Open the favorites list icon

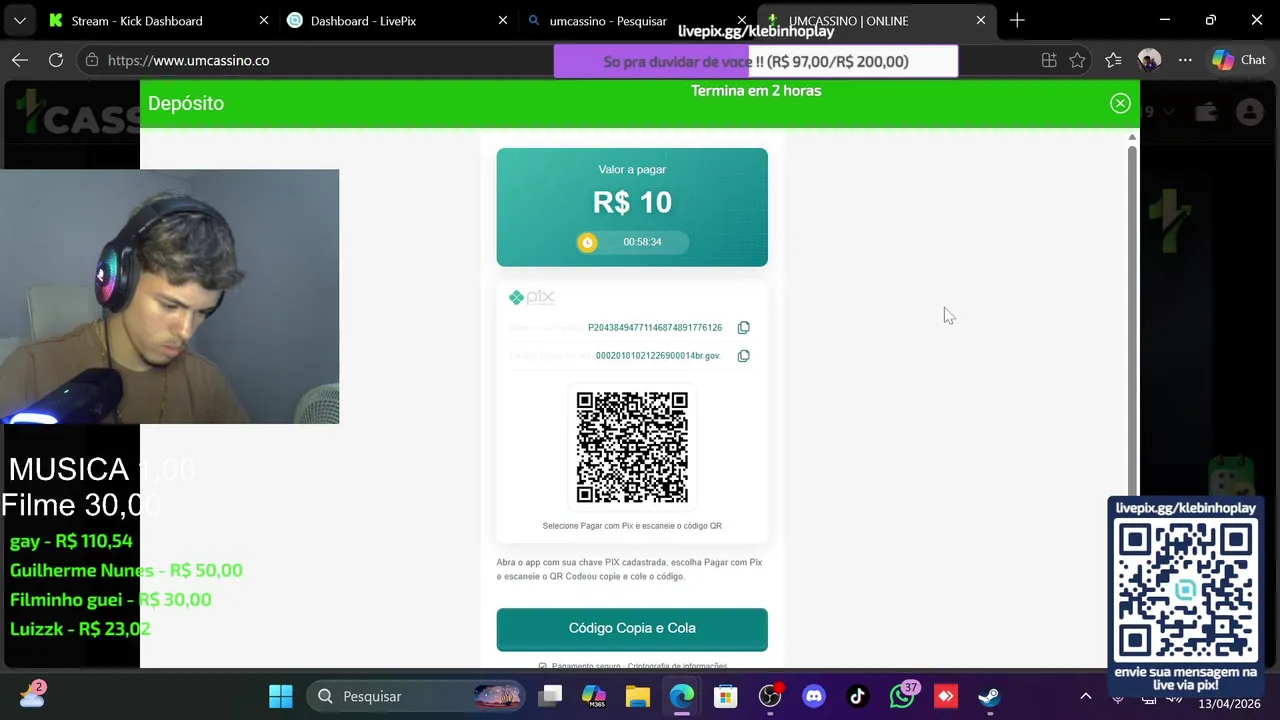pyautogui.click(x=1113, y=60)
